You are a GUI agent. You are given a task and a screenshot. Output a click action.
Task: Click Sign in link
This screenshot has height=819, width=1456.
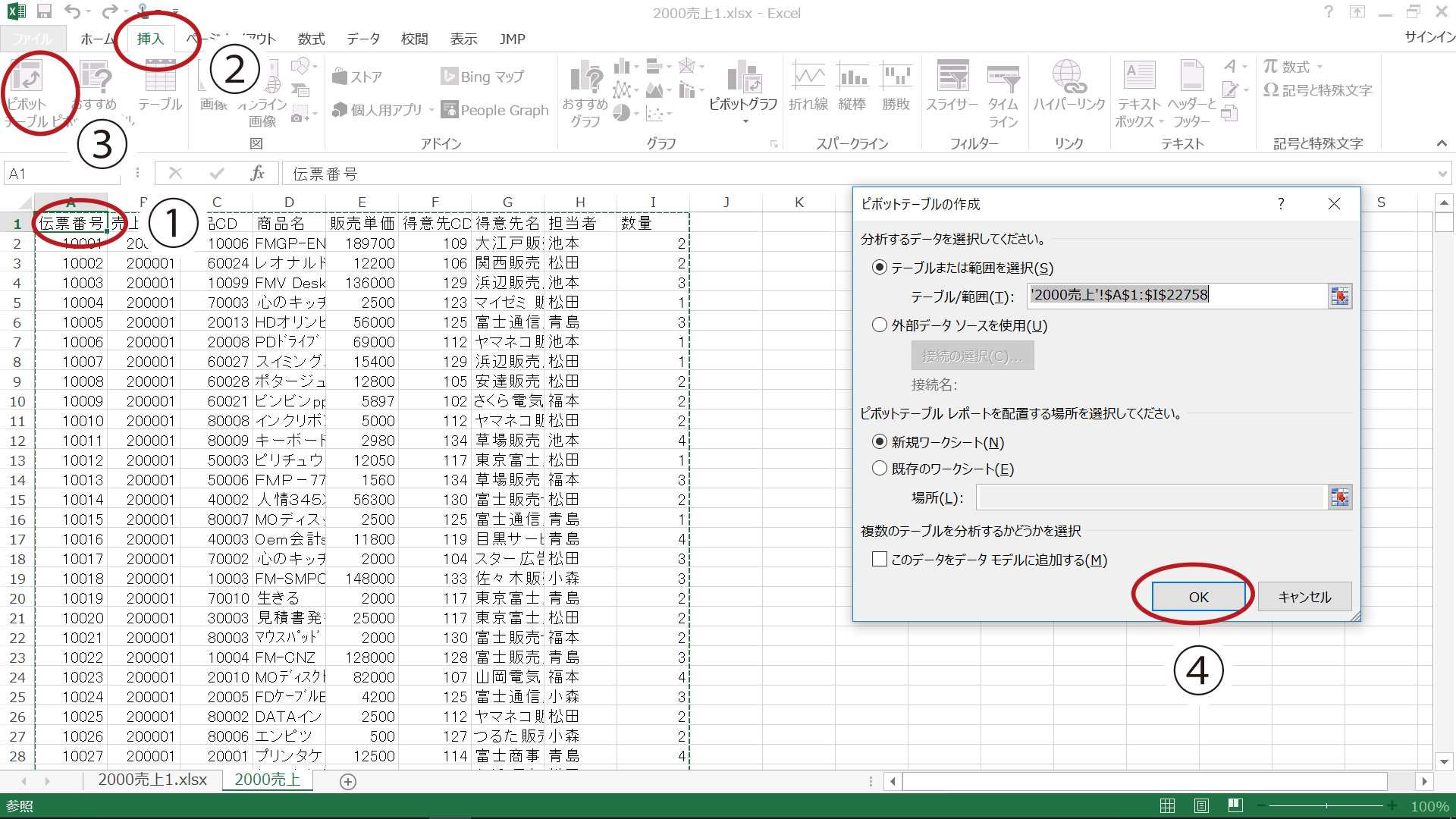(1429, 37)
